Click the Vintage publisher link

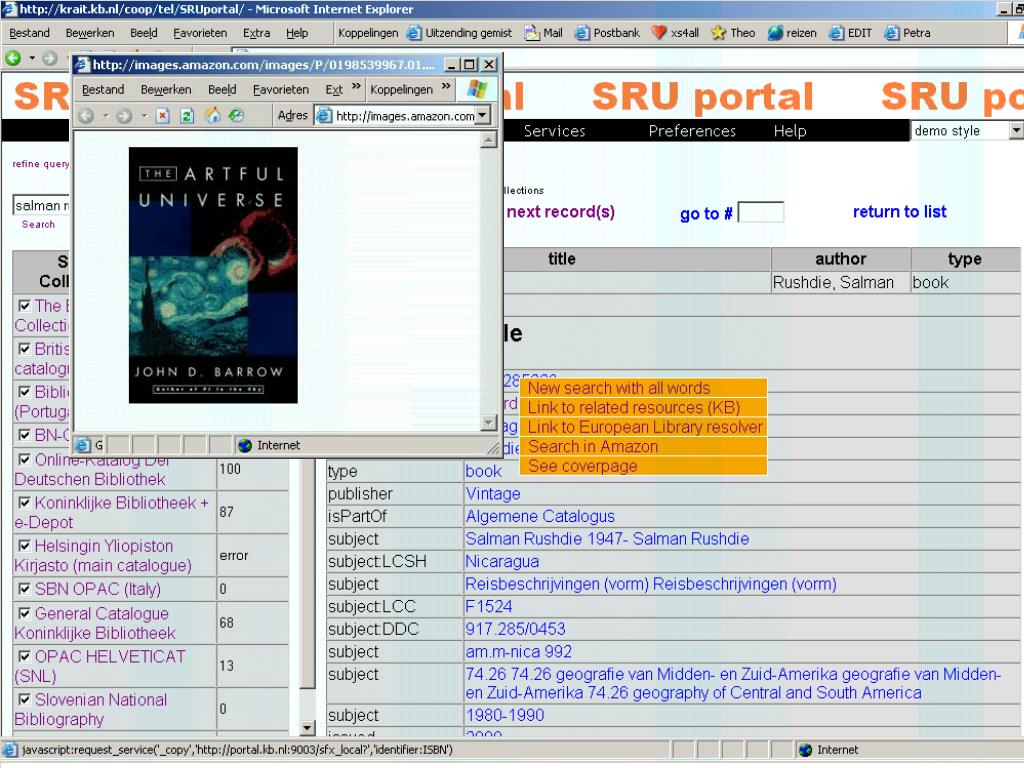(493, 494)
